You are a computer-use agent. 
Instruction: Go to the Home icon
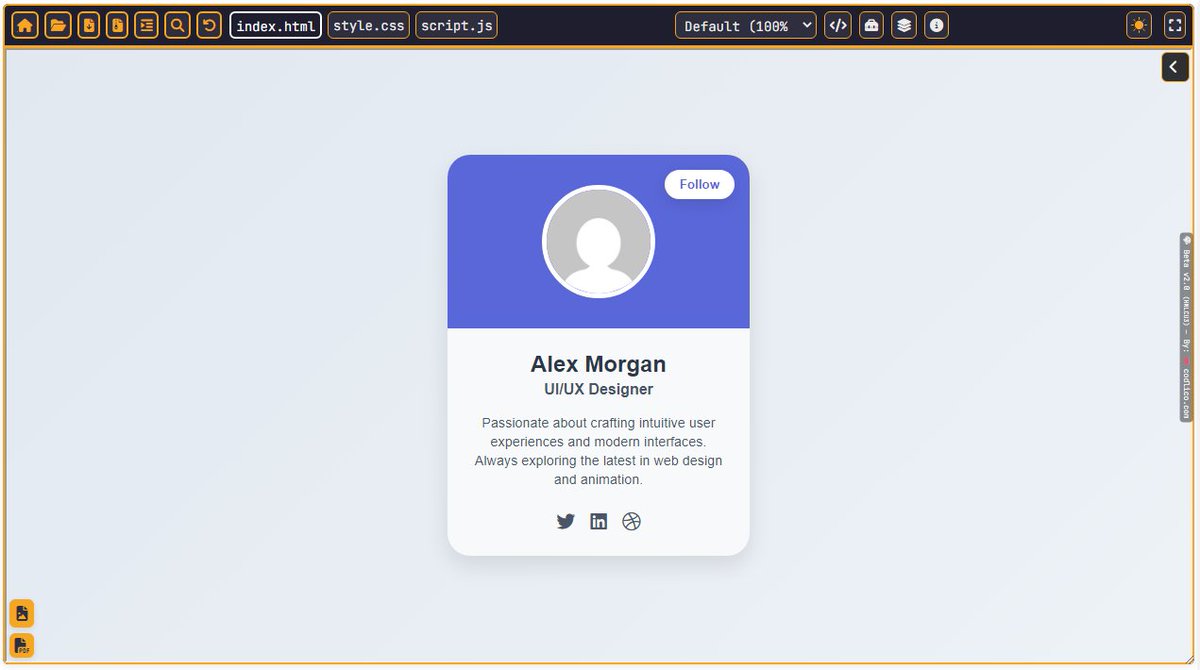(x=25, y=25)
